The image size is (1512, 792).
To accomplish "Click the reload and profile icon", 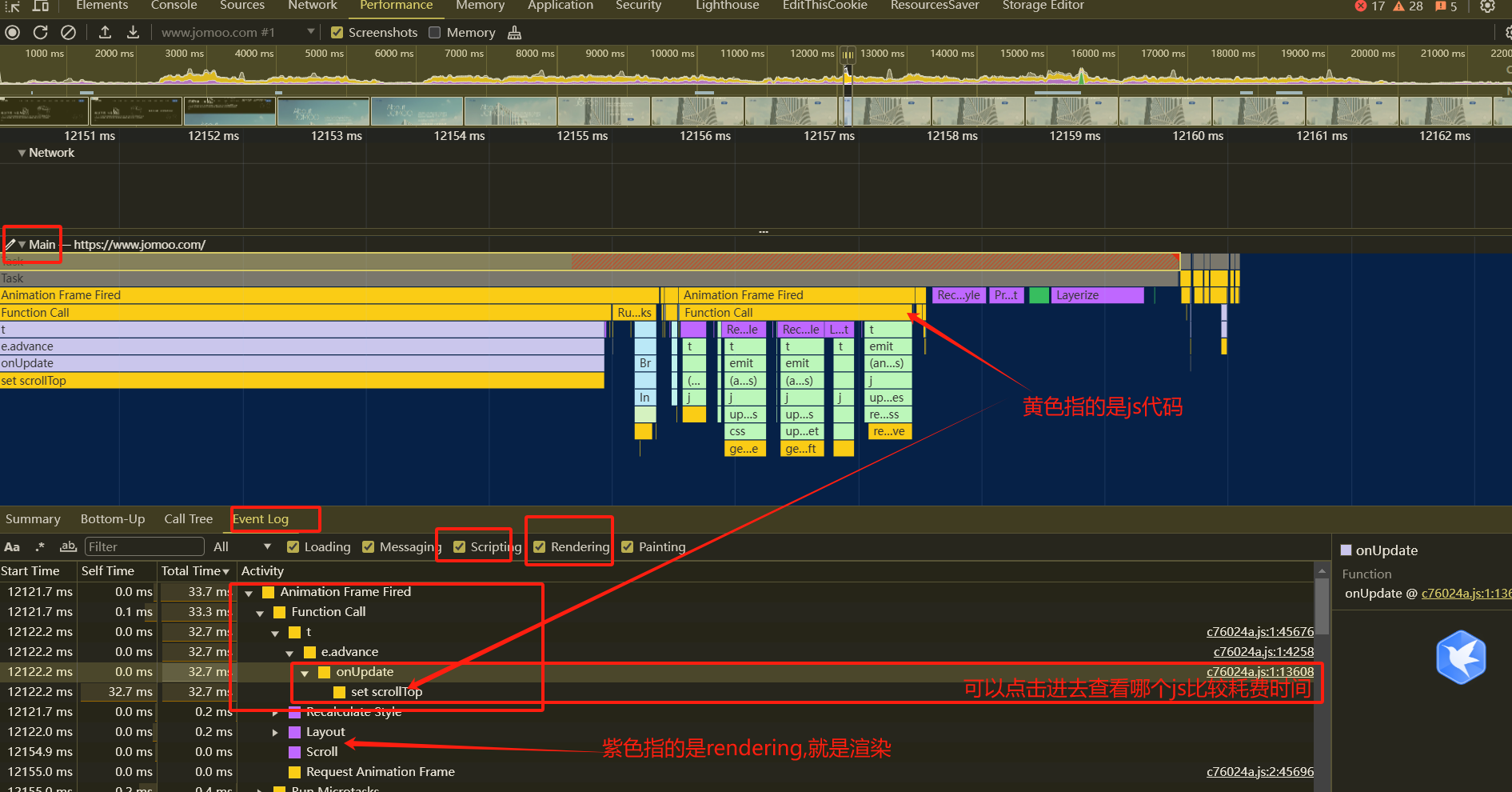I will [40, 32].
